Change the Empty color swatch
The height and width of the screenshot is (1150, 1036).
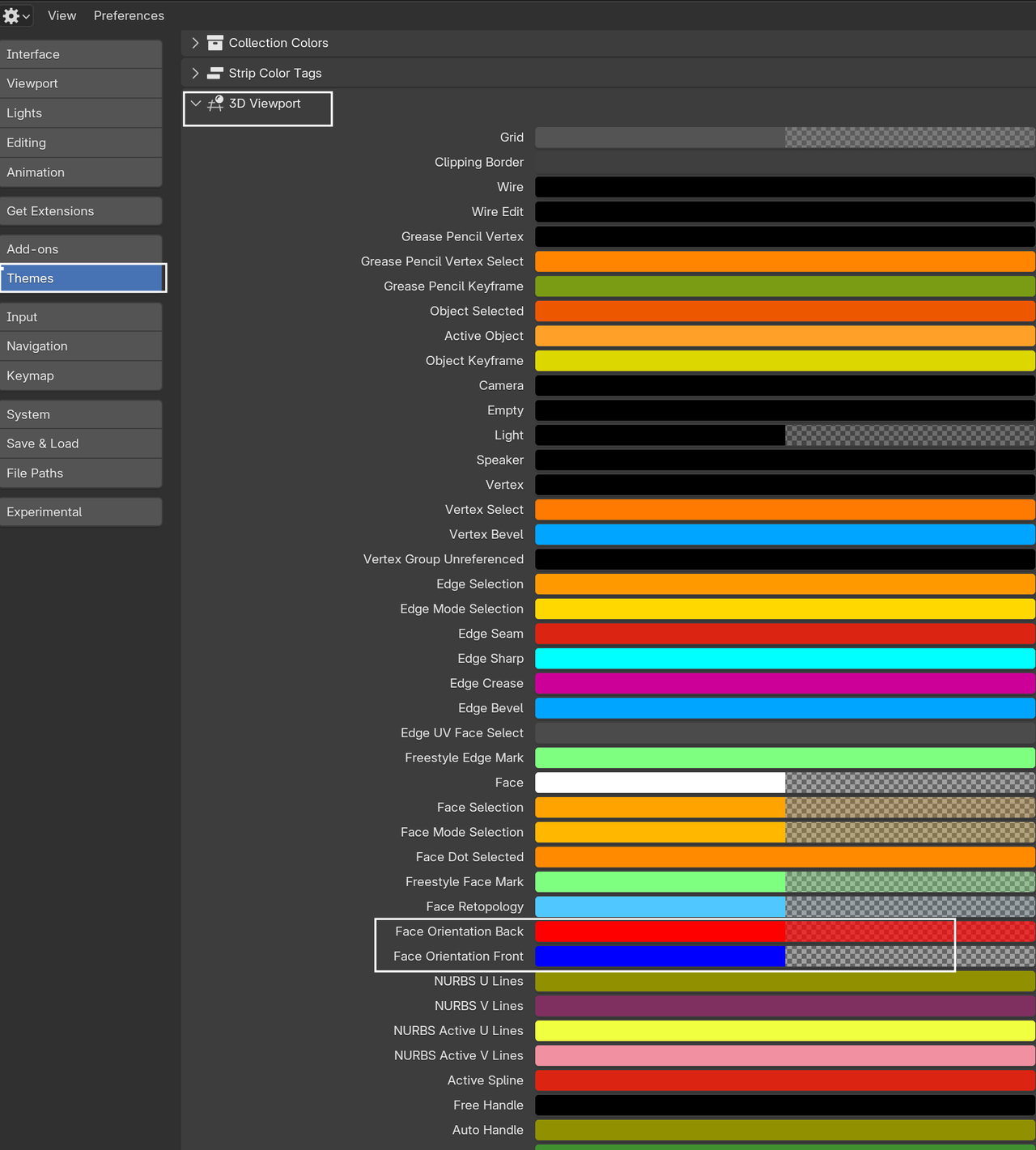coord(785,410)
